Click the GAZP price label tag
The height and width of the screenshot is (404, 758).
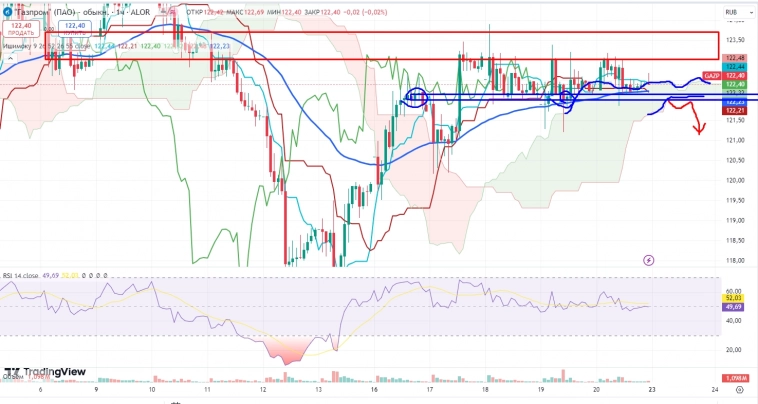pyautogui.click(x=711, y=76)
